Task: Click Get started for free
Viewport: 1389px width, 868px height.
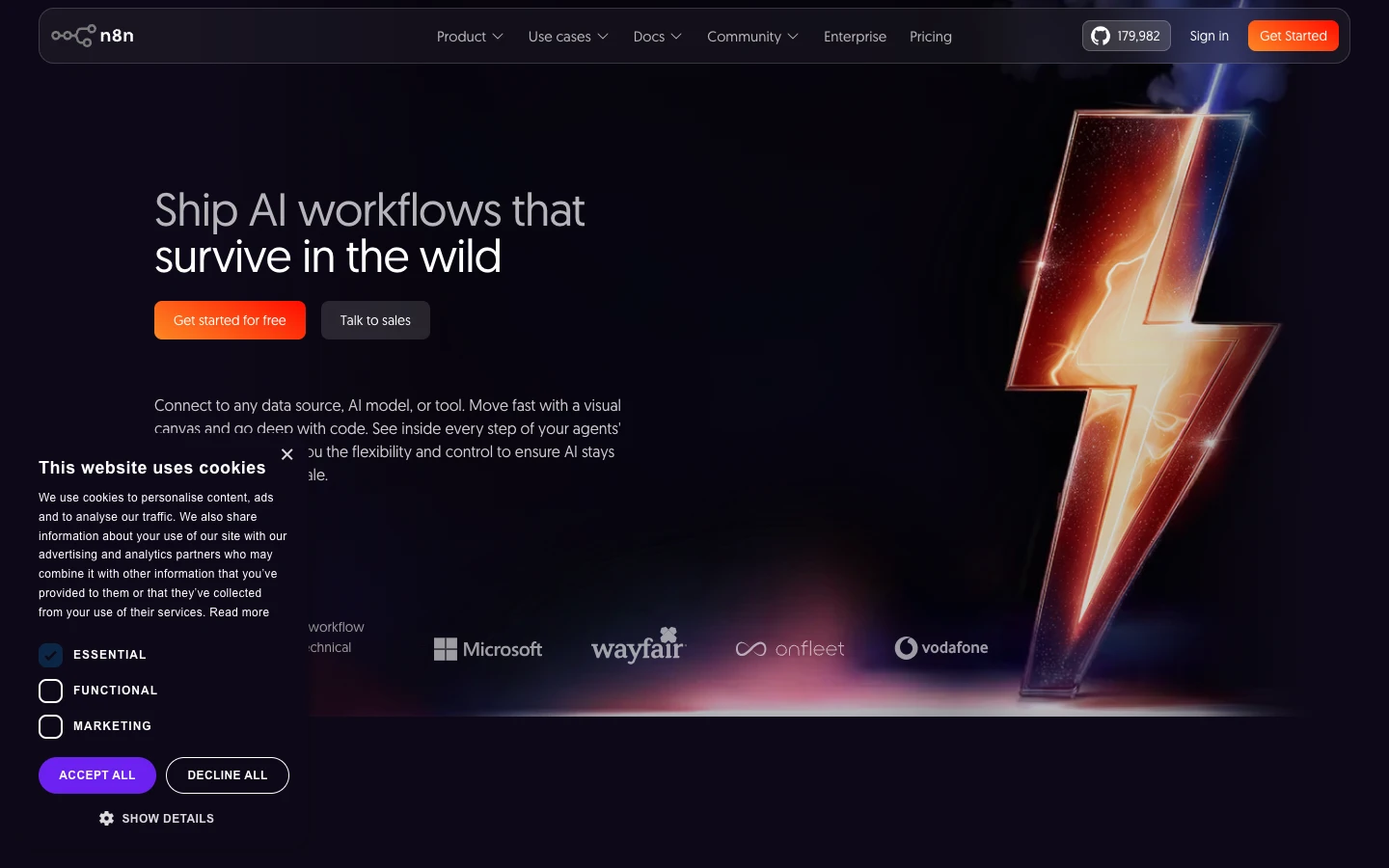Action: [230, 319]
